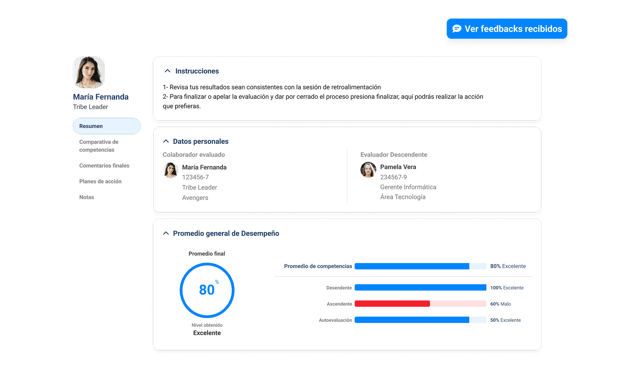
Task: Click the 60% Malo label
Action: pos(500,304)
